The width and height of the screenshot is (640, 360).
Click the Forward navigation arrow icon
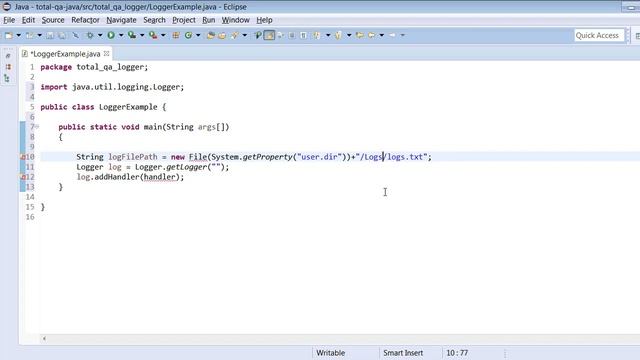392,36
